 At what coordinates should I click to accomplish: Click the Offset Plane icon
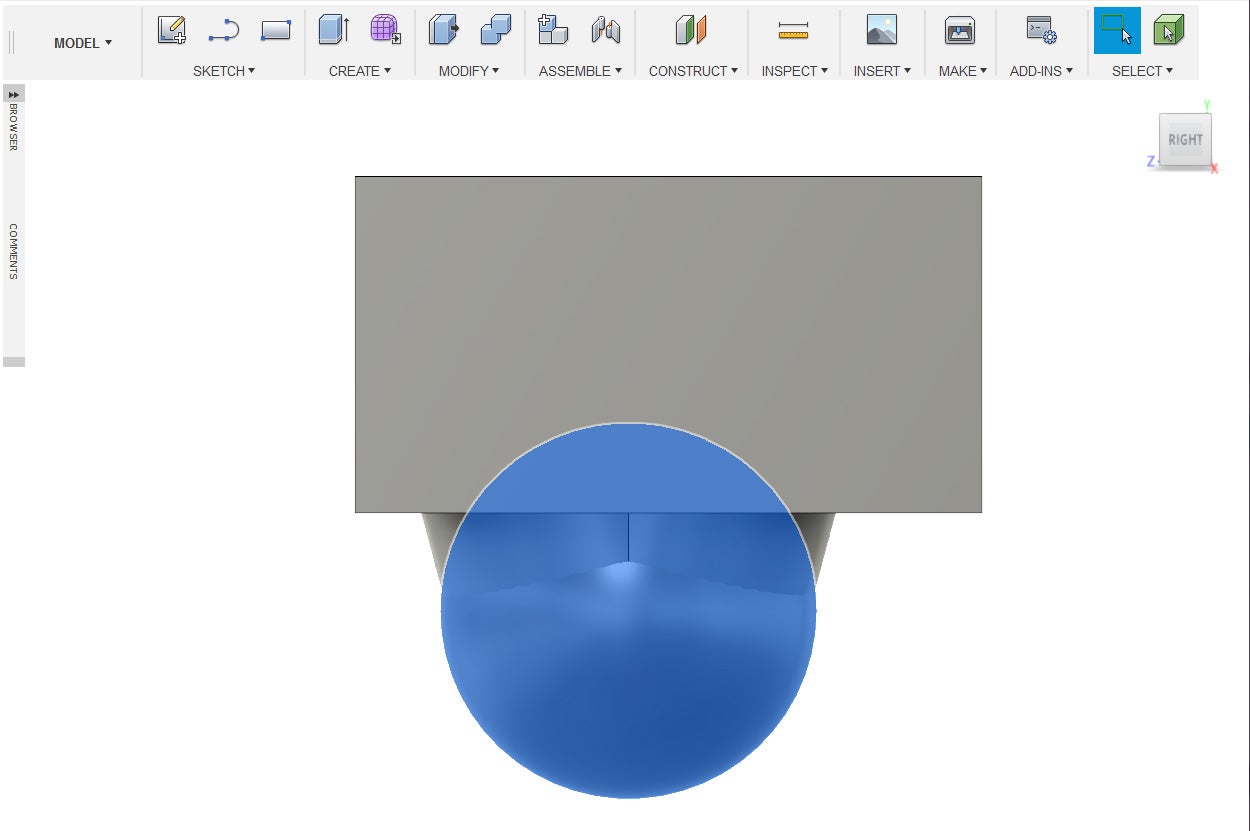(691, 31)
